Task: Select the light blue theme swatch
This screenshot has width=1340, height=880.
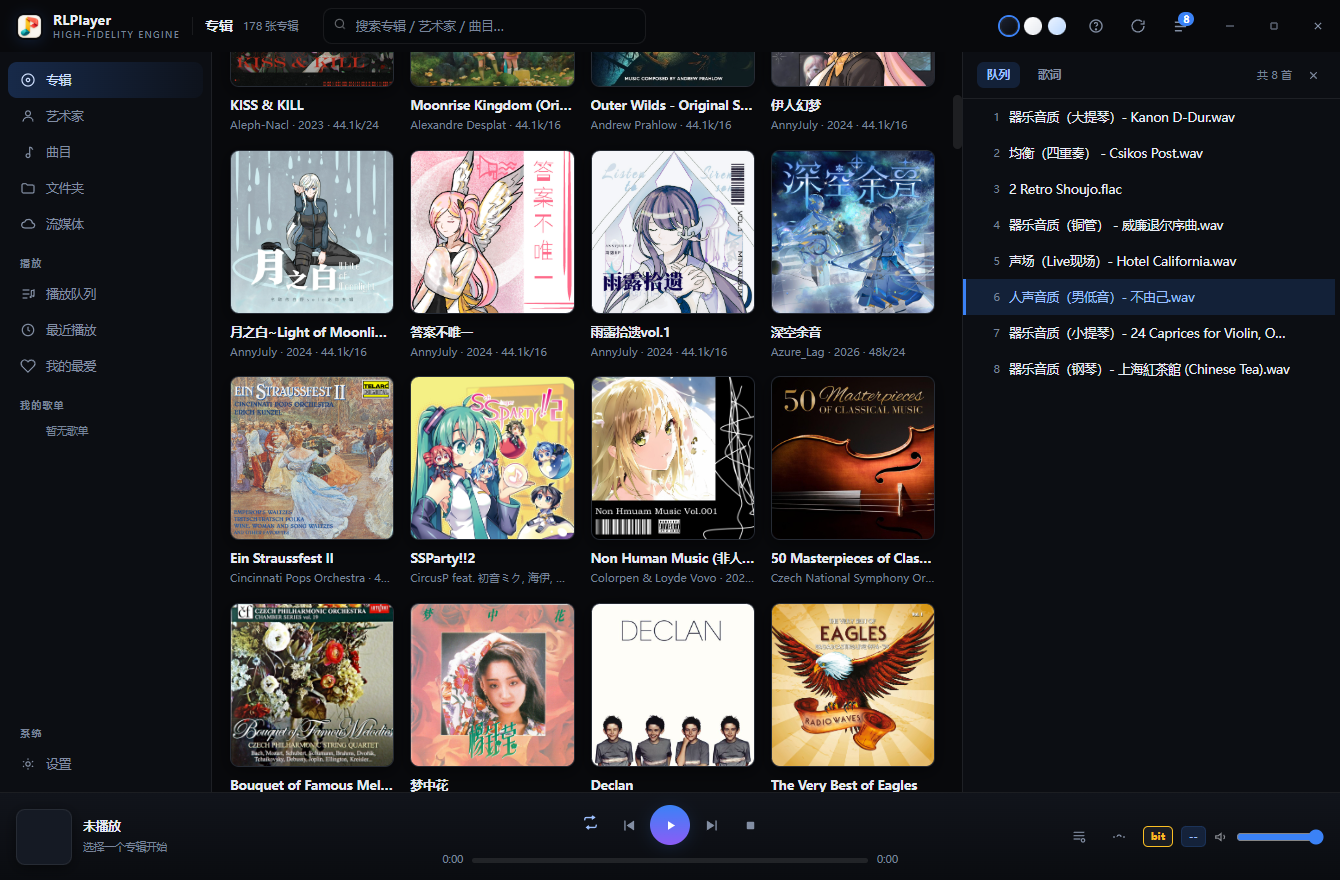Action: click(1057, 26)
